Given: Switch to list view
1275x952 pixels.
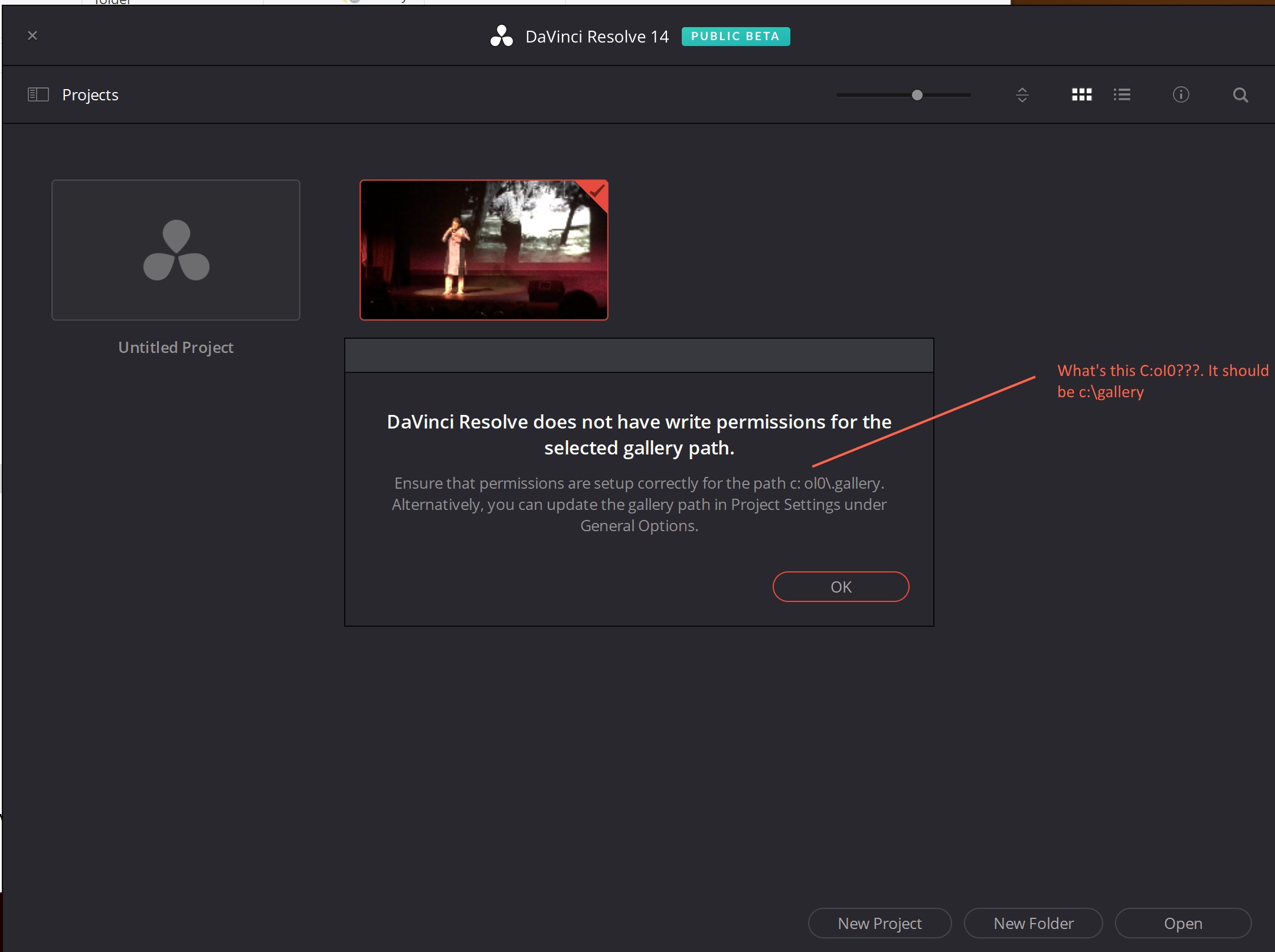Looking at the screenshot, I should coord(1122,95).
